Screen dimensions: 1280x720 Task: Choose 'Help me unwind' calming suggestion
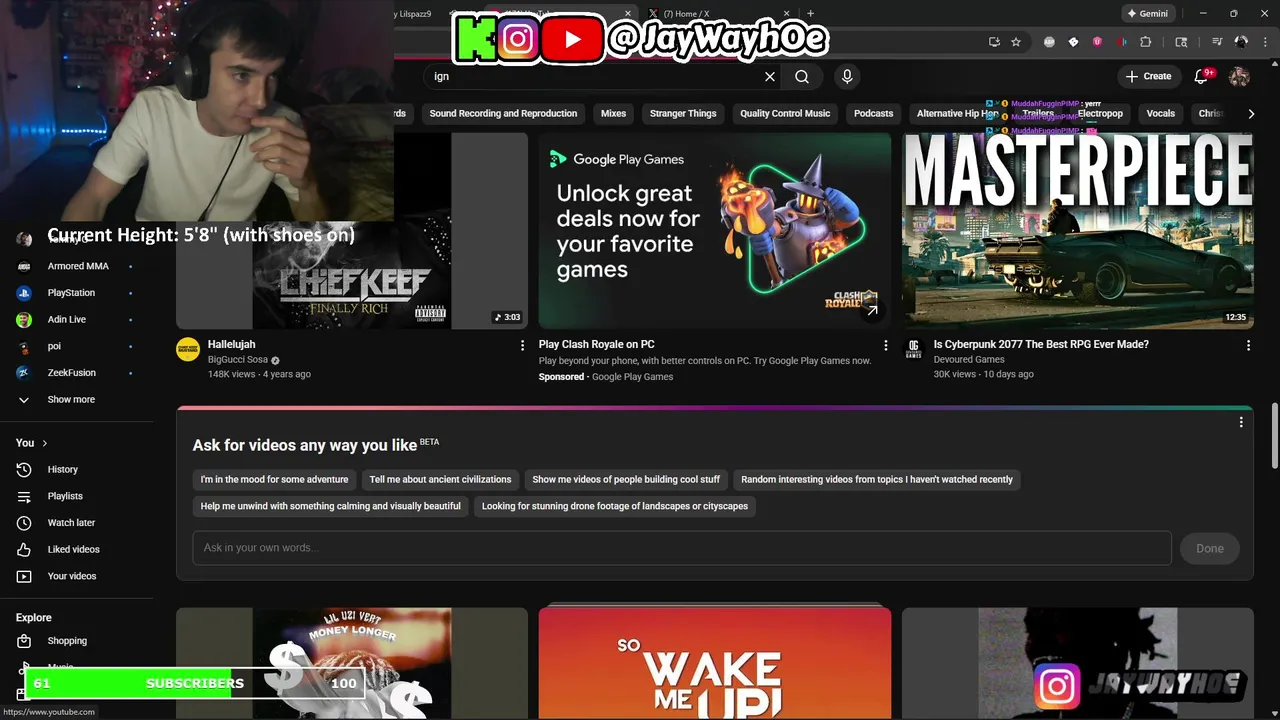330,506
